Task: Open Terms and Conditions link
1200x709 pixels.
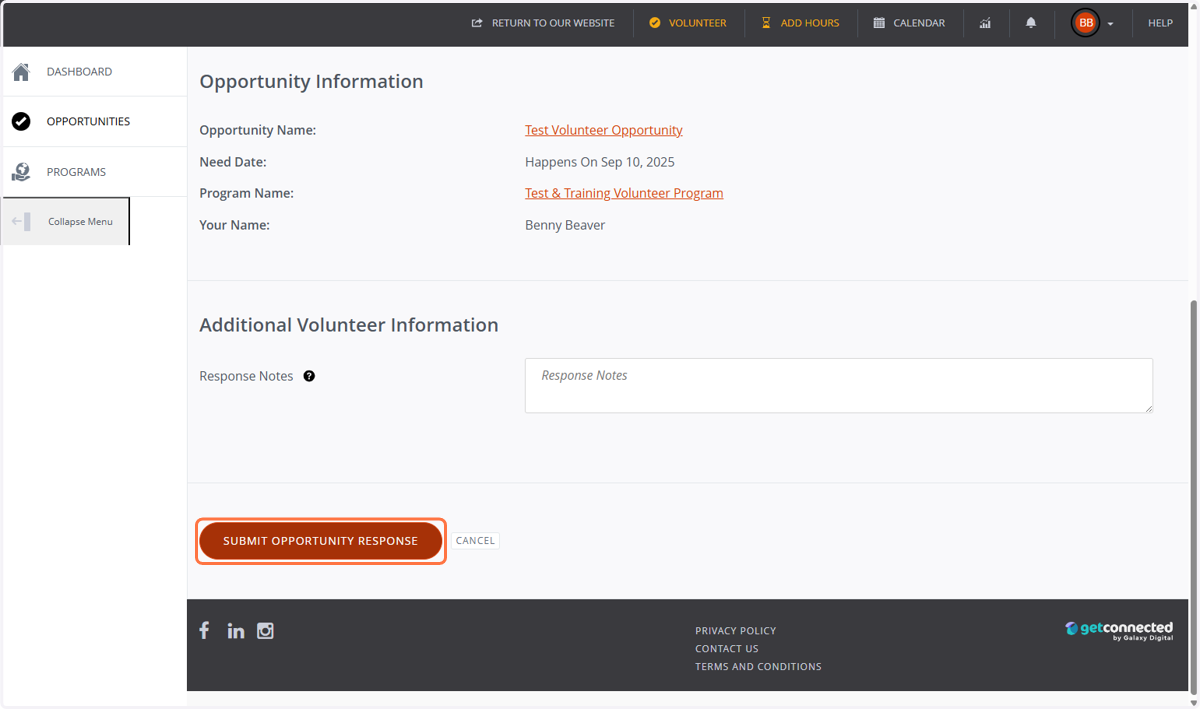Action: tap(758, 667)
